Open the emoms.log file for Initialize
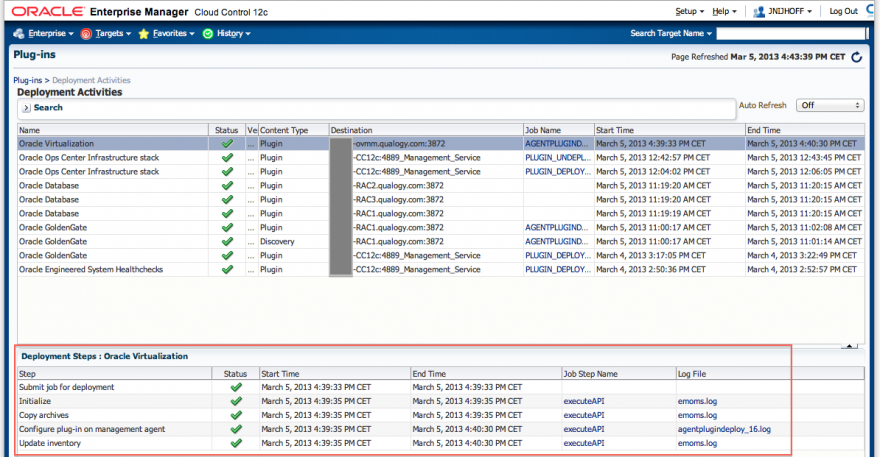The image size is (880, 457). [697, 401]
